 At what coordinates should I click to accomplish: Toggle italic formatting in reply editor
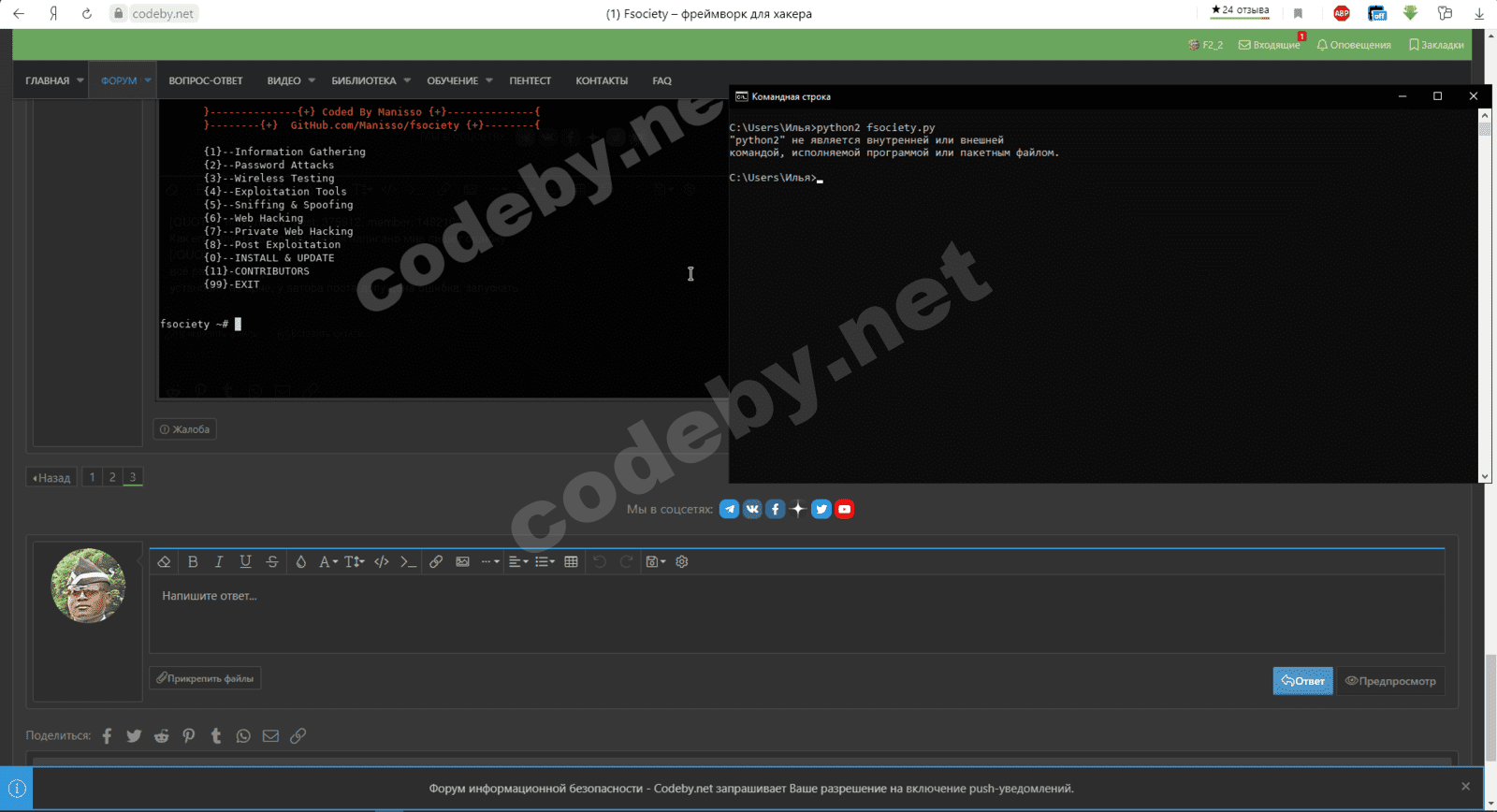[219, 561]
